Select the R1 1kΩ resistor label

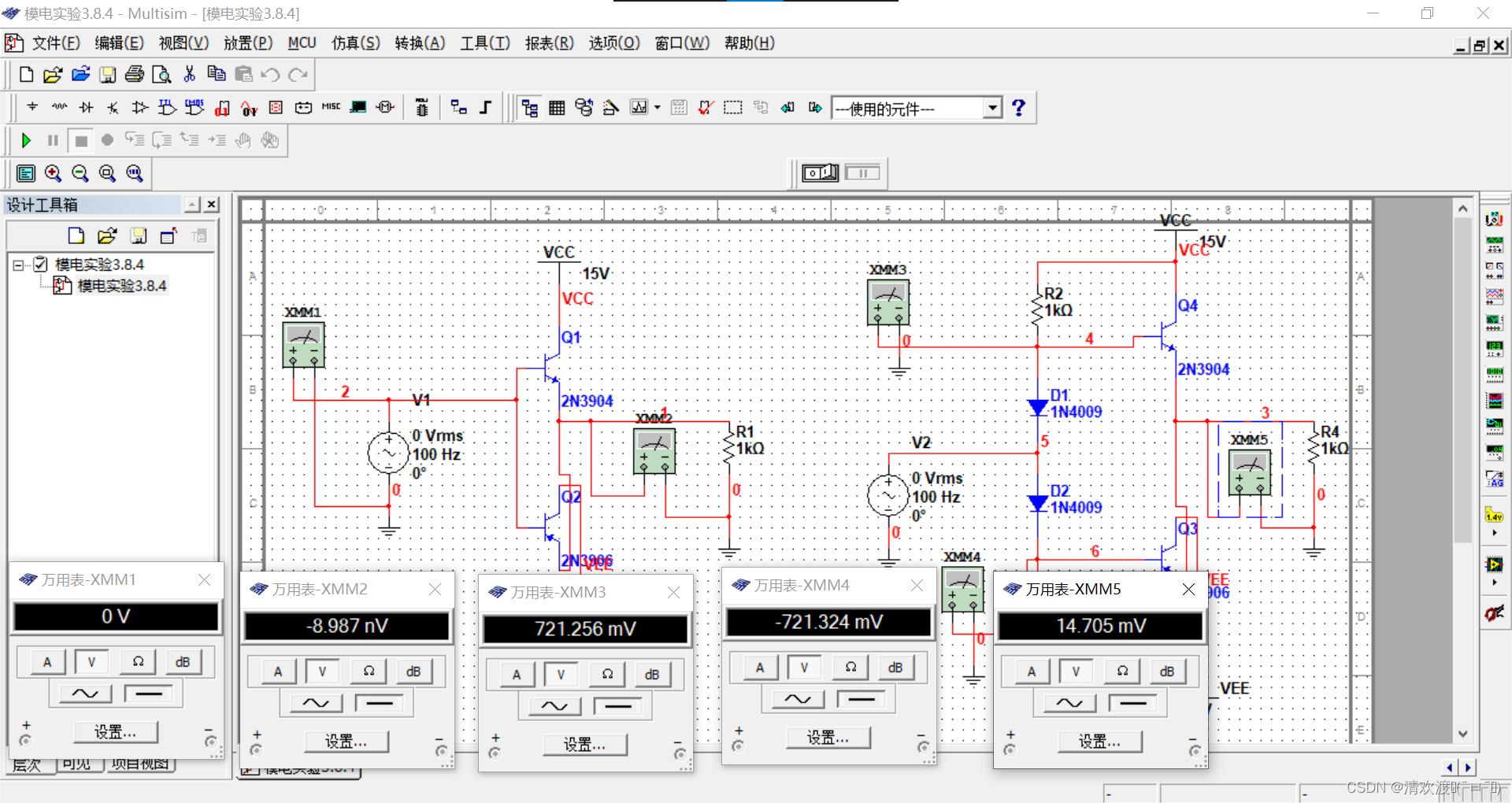pos(750,440)
